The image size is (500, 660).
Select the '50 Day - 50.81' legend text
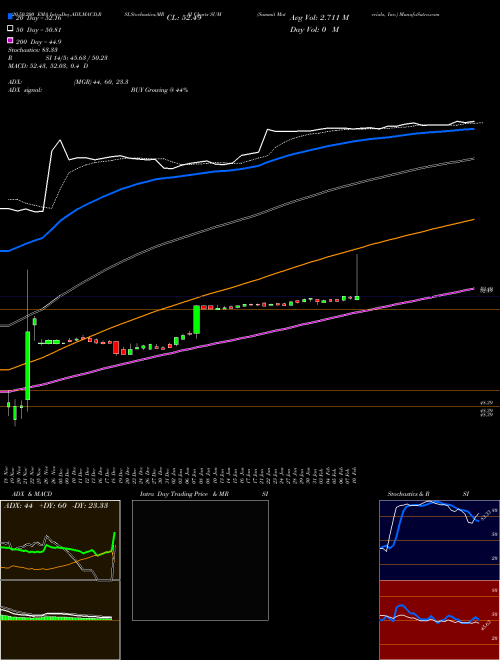point(39,29)
